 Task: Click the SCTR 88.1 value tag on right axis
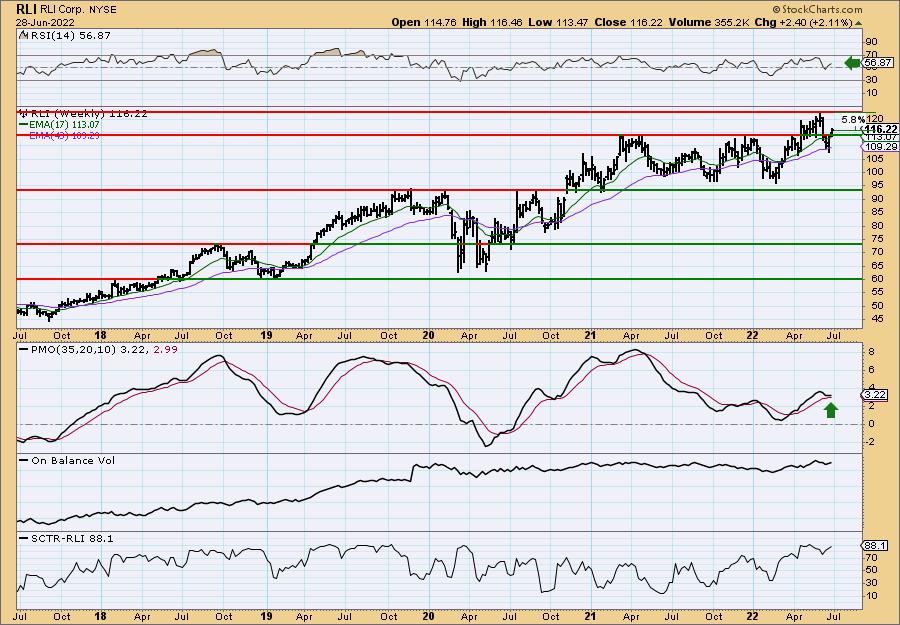pos(875,546)
